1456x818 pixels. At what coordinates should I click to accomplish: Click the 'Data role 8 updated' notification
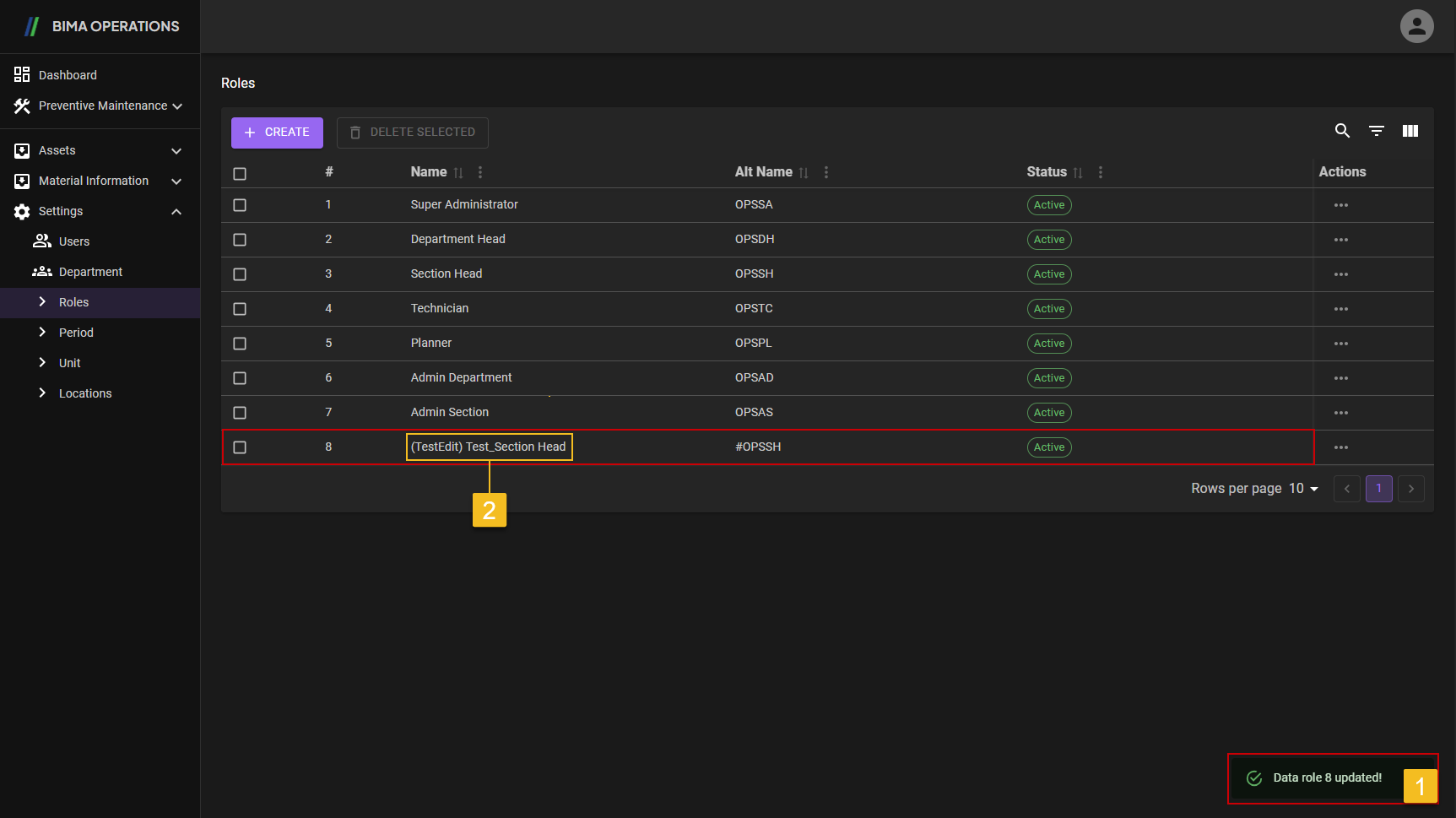click(1326, 777)
